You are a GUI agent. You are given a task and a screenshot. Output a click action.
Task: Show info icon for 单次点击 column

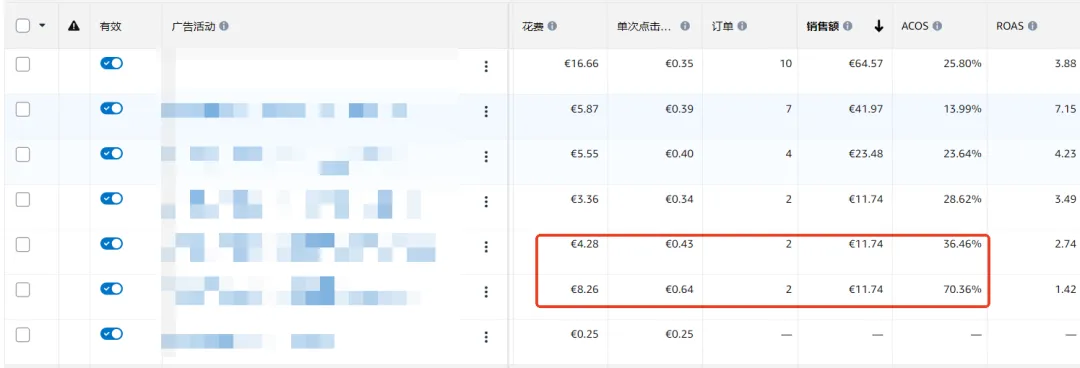point(685,26)
